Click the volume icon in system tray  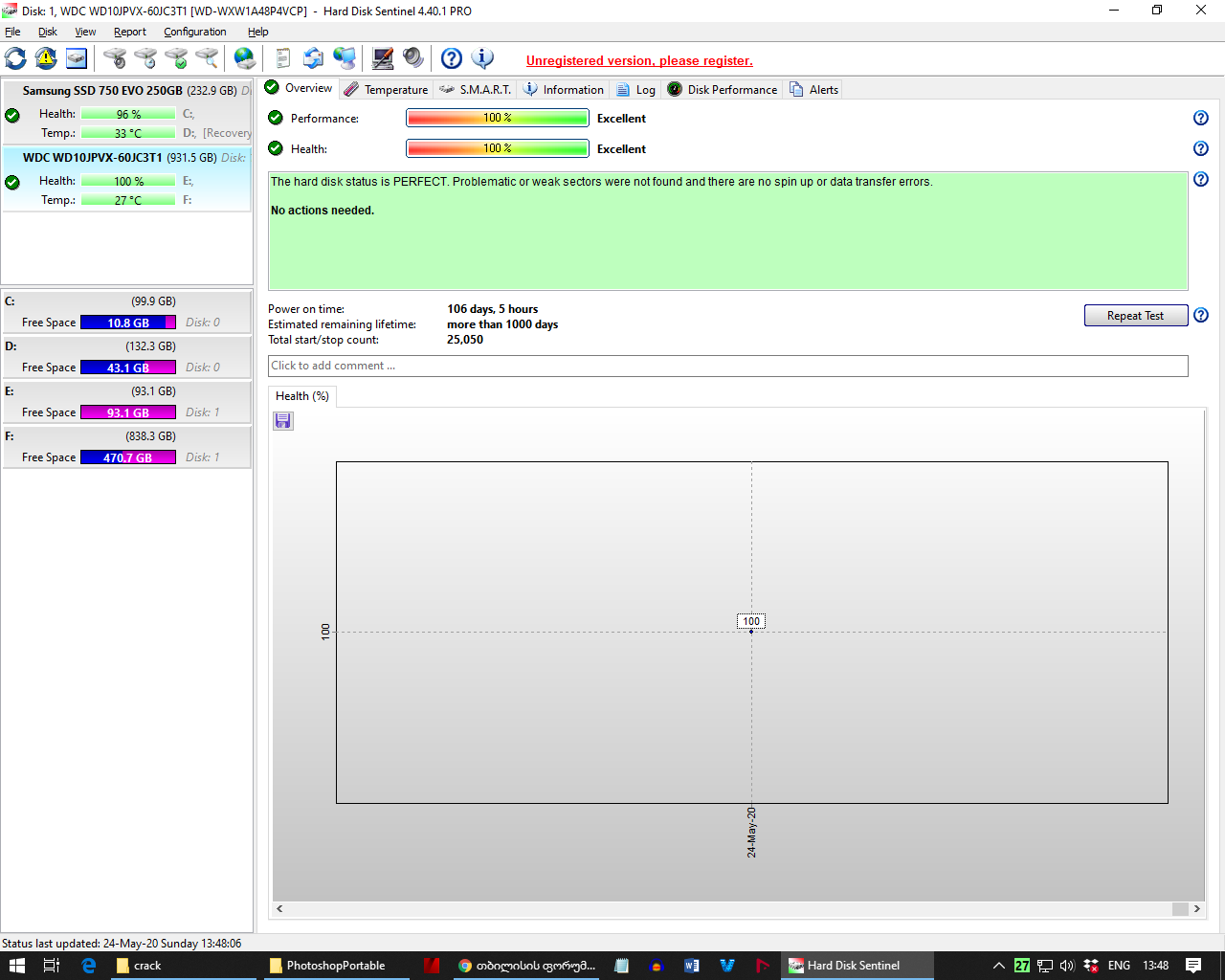[1067, 966]
